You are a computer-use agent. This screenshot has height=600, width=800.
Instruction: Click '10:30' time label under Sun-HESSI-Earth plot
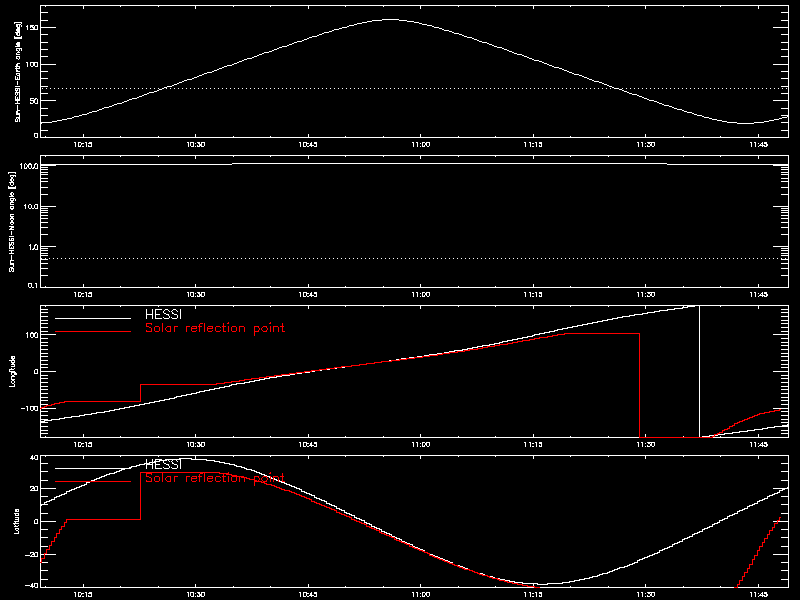195,145
